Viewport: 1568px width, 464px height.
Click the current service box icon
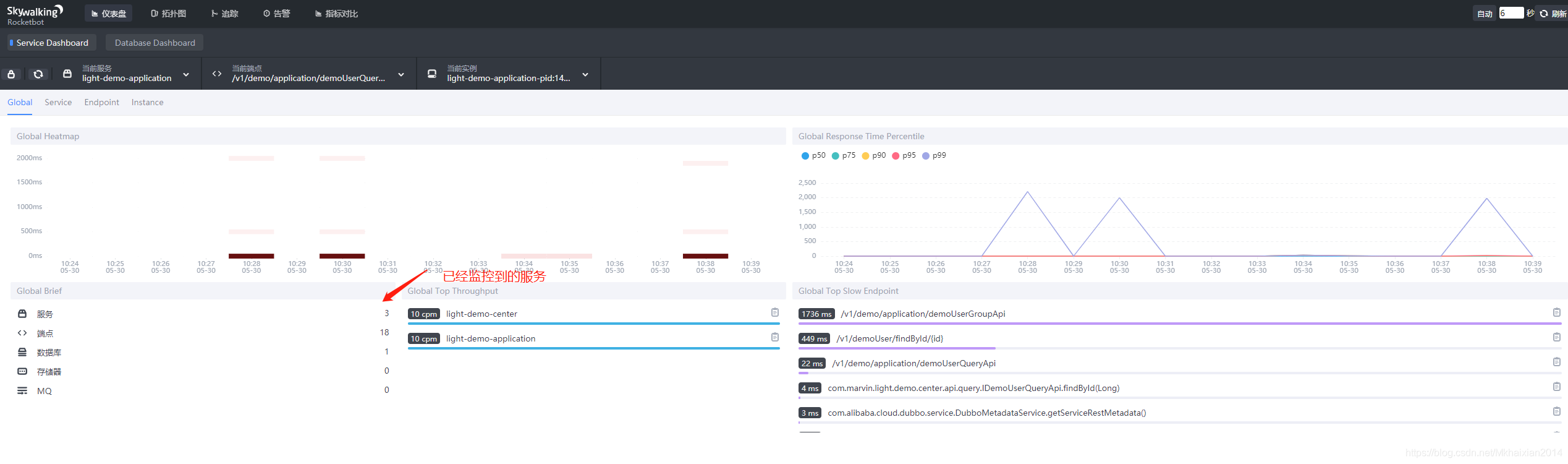point(67,74)
